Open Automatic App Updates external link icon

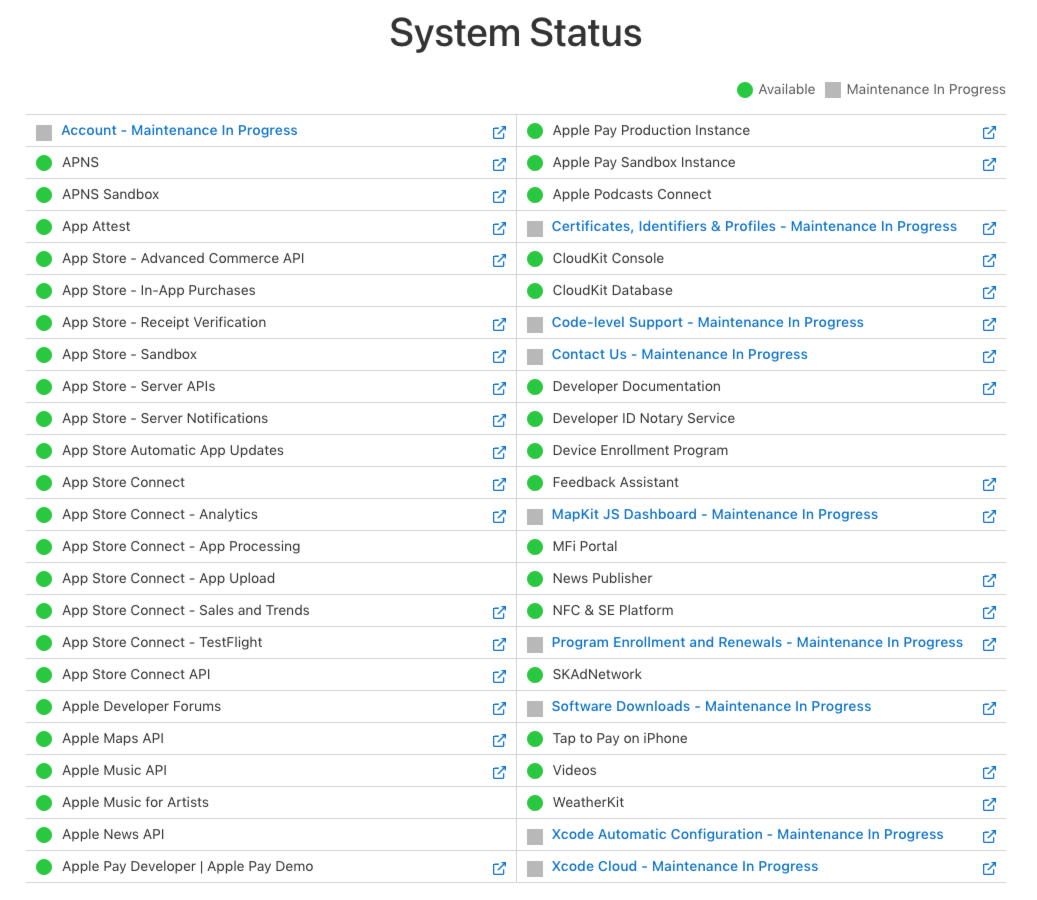click(x=499, y=452)
